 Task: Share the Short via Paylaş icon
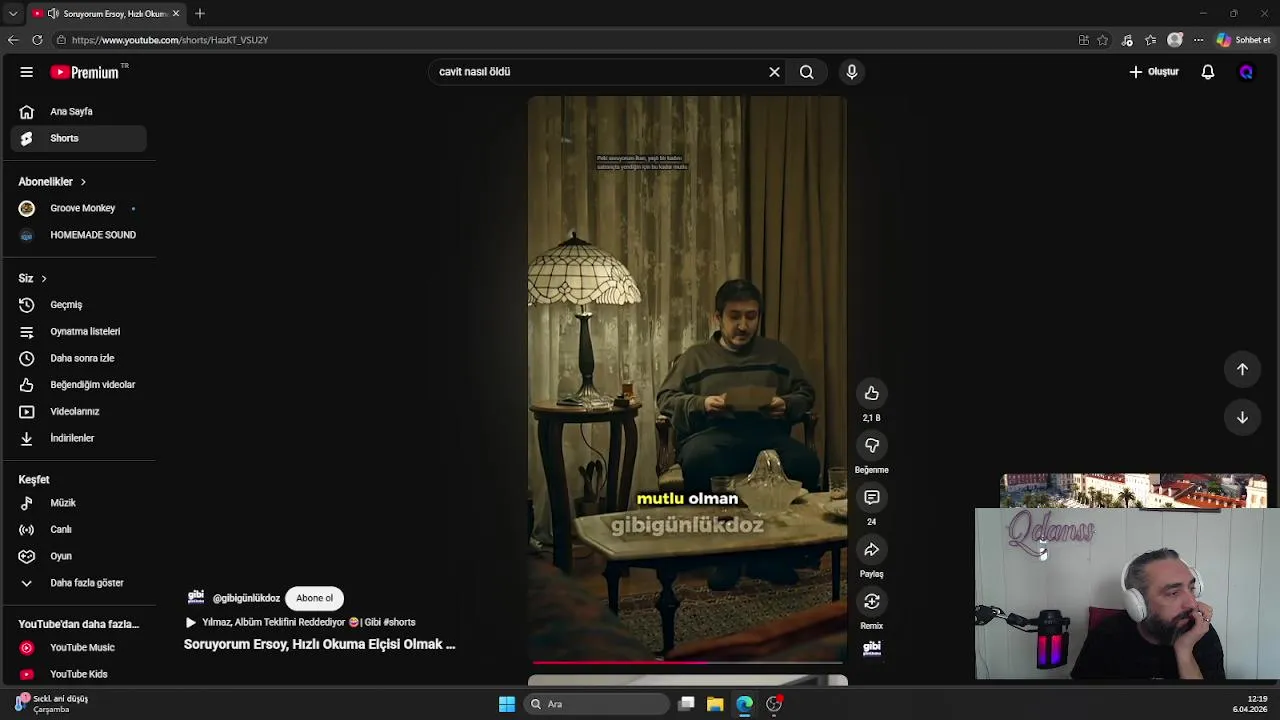pyautogui.click(x=872, y=550)
